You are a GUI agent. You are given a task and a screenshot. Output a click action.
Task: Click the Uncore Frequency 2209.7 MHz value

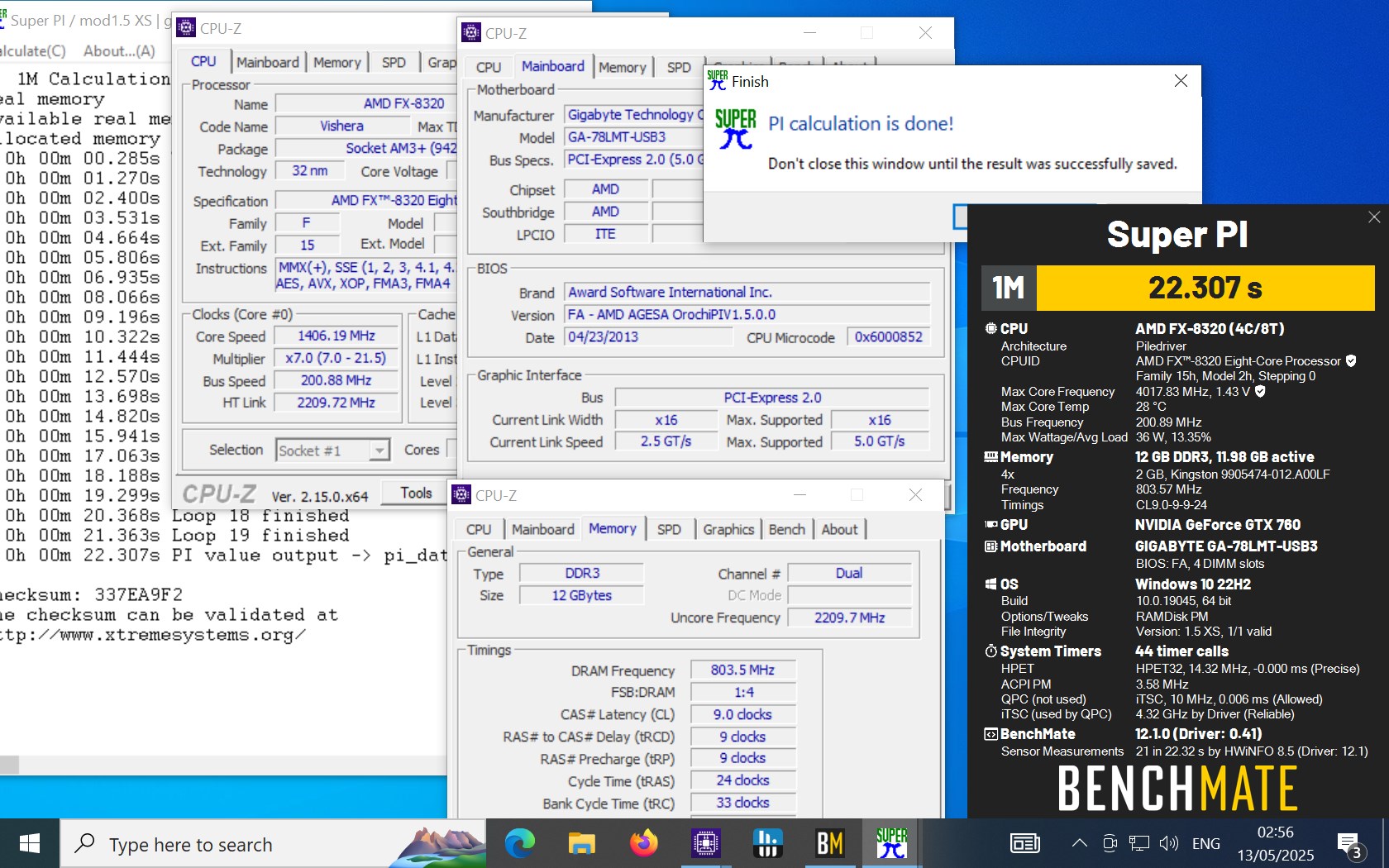pyautogui.click(x=849, y=618)
